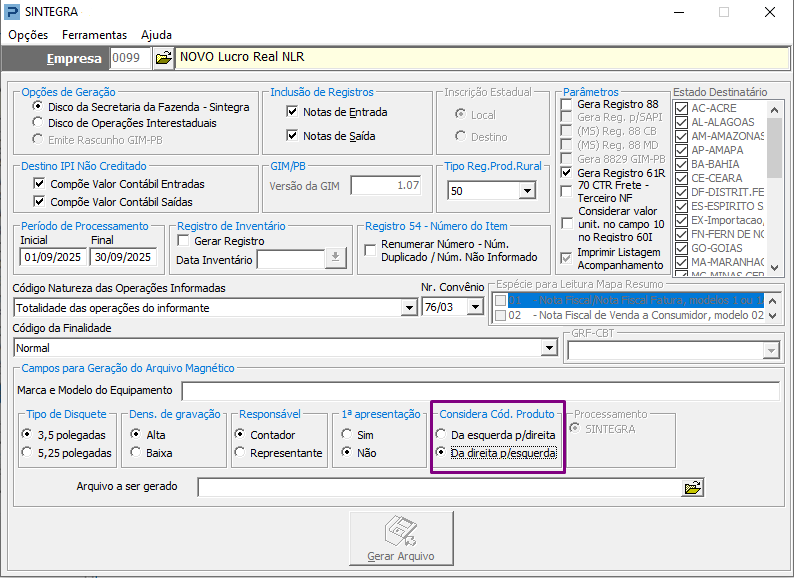The image size is (794, 578).
Task: Uncheck AC-ACRE state checkbox
Action: [682, 108]
